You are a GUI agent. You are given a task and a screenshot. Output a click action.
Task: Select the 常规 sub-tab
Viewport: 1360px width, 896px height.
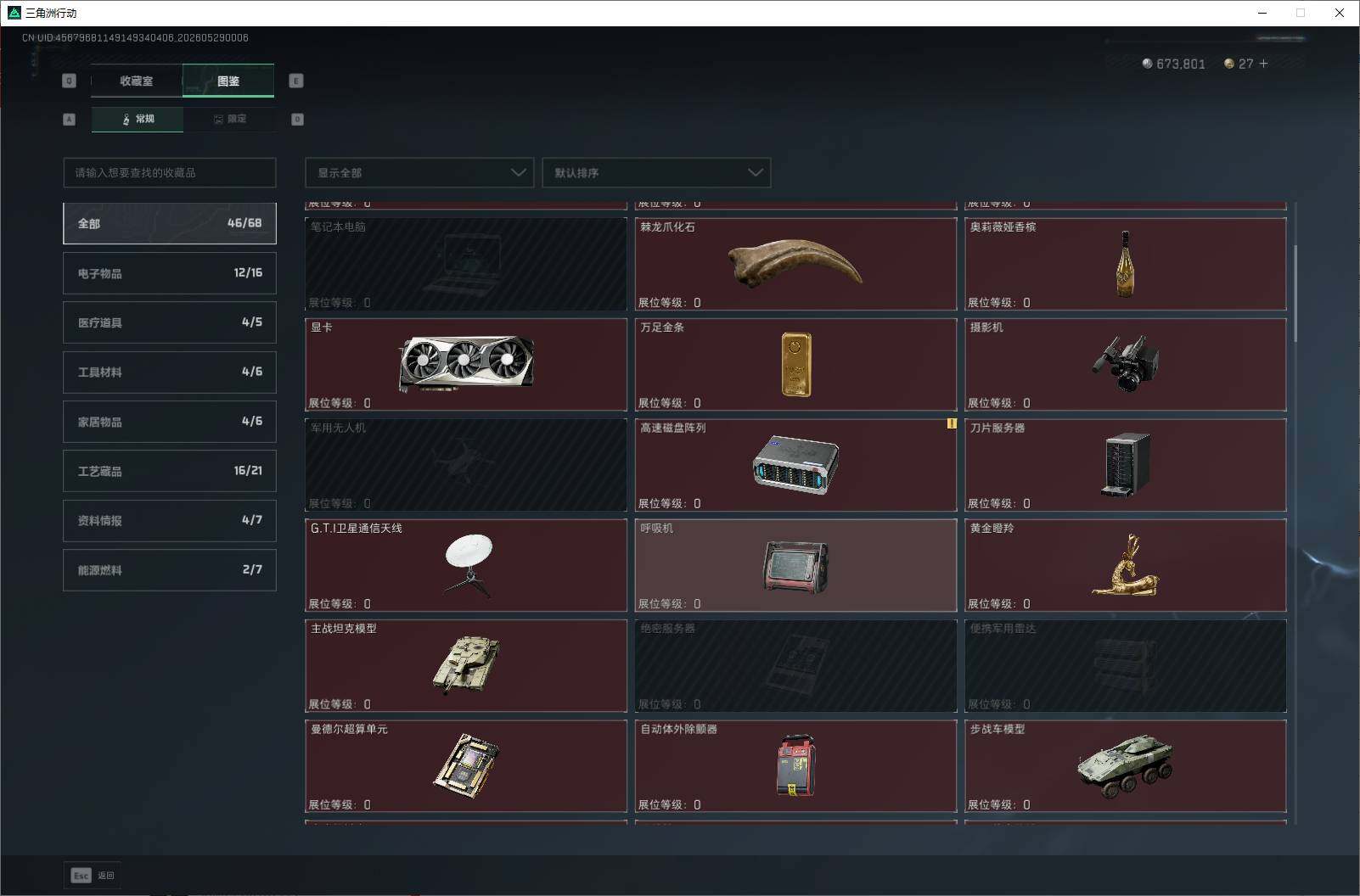tap(138, 119)
